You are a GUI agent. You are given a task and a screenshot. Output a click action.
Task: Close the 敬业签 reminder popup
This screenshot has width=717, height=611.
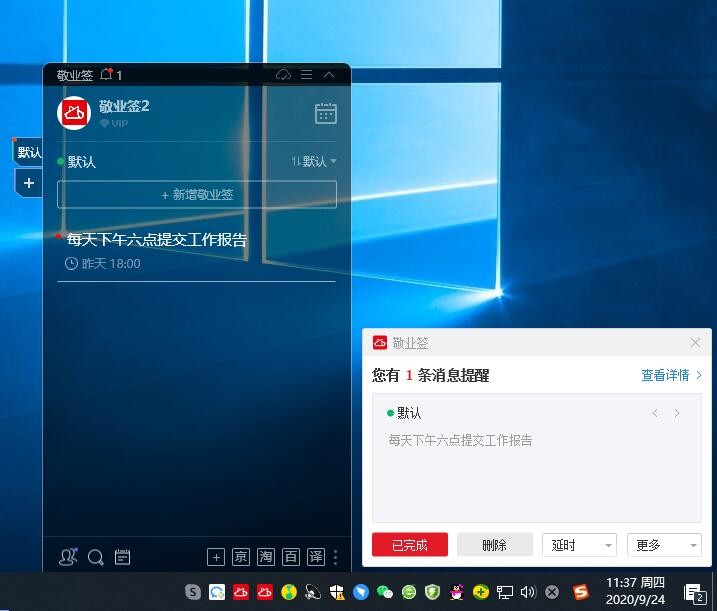pos(696,343)
